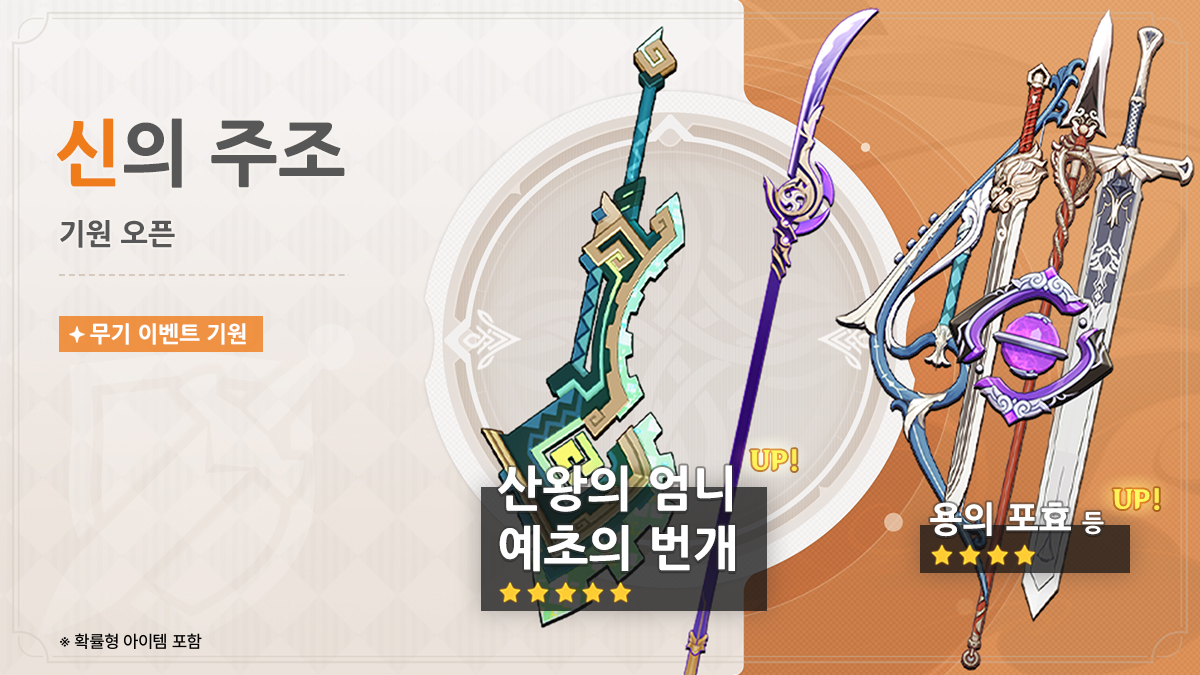The height and width of the screenshot is (675, 1200).
Task: Click the UP! badge above 산왕의 엄니
Action: [774, 461]
